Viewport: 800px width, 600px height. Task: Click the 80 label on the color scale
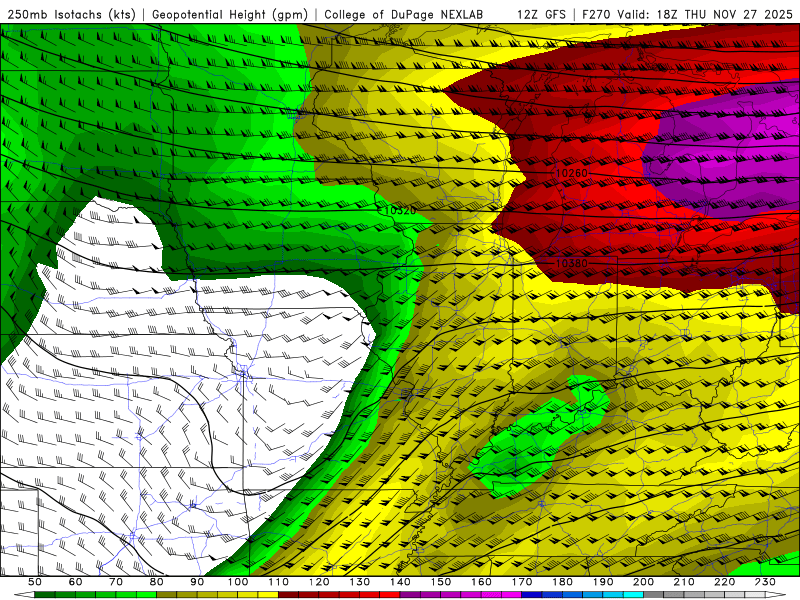[x=157, y=582]
